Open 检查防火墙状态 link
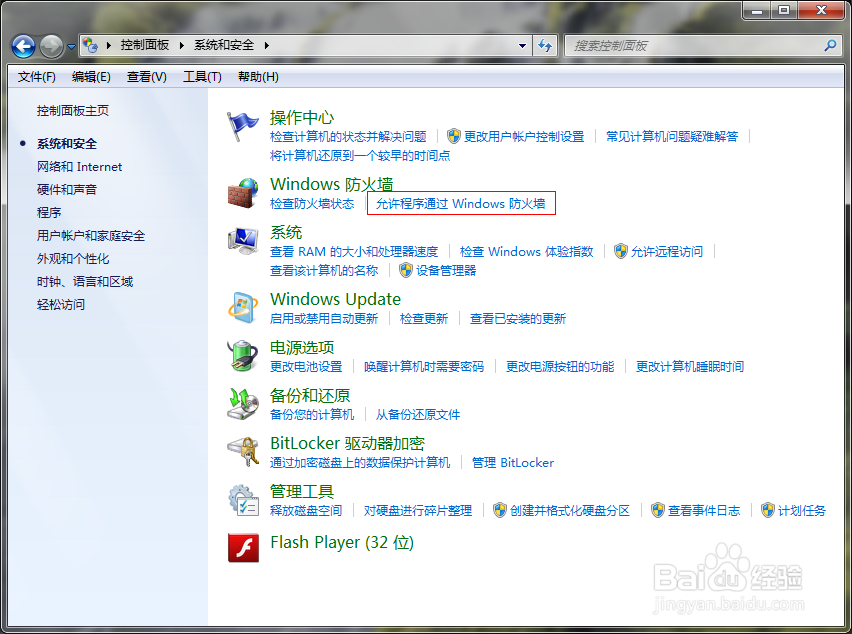The height and width of the screenshot is (634, 852). point(312,203)
